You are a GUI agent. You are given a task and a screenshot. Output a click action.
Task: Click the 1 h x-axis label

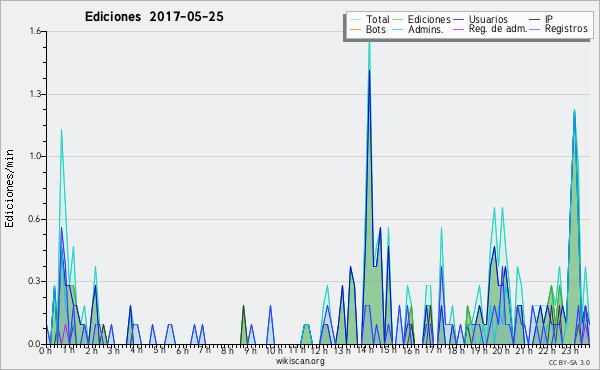pyautogui.click(x=68, y=350)
